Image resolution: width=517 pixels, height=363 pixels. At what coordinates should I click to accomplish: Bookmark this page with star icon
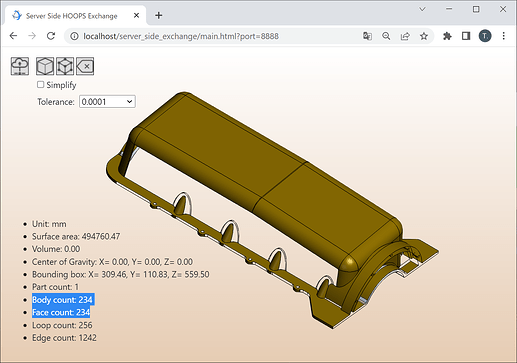click(x=424, y=36)
